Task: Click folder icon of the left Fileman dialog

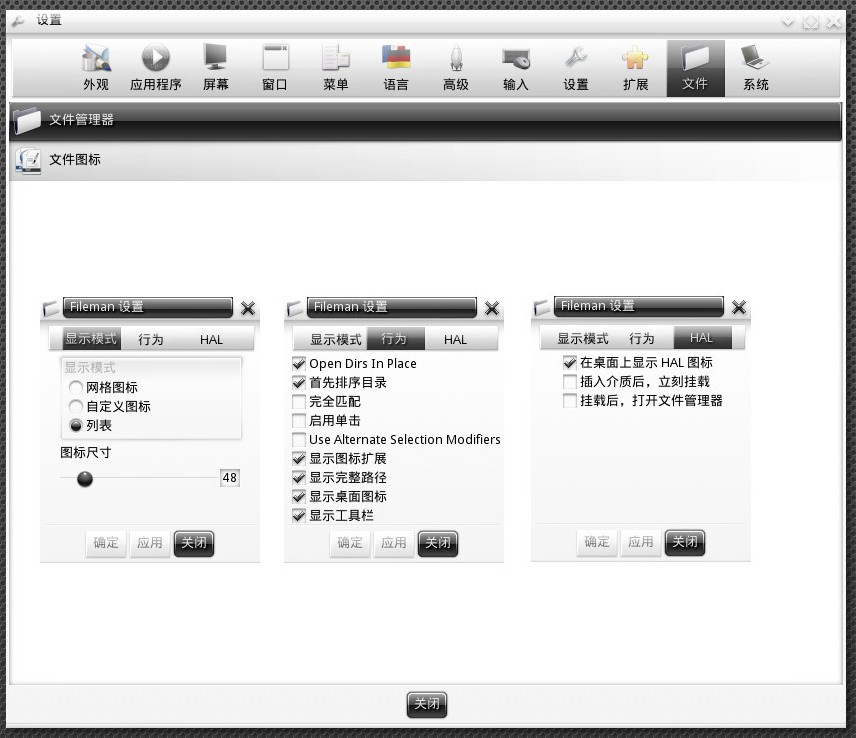Action: coord(51,308)
